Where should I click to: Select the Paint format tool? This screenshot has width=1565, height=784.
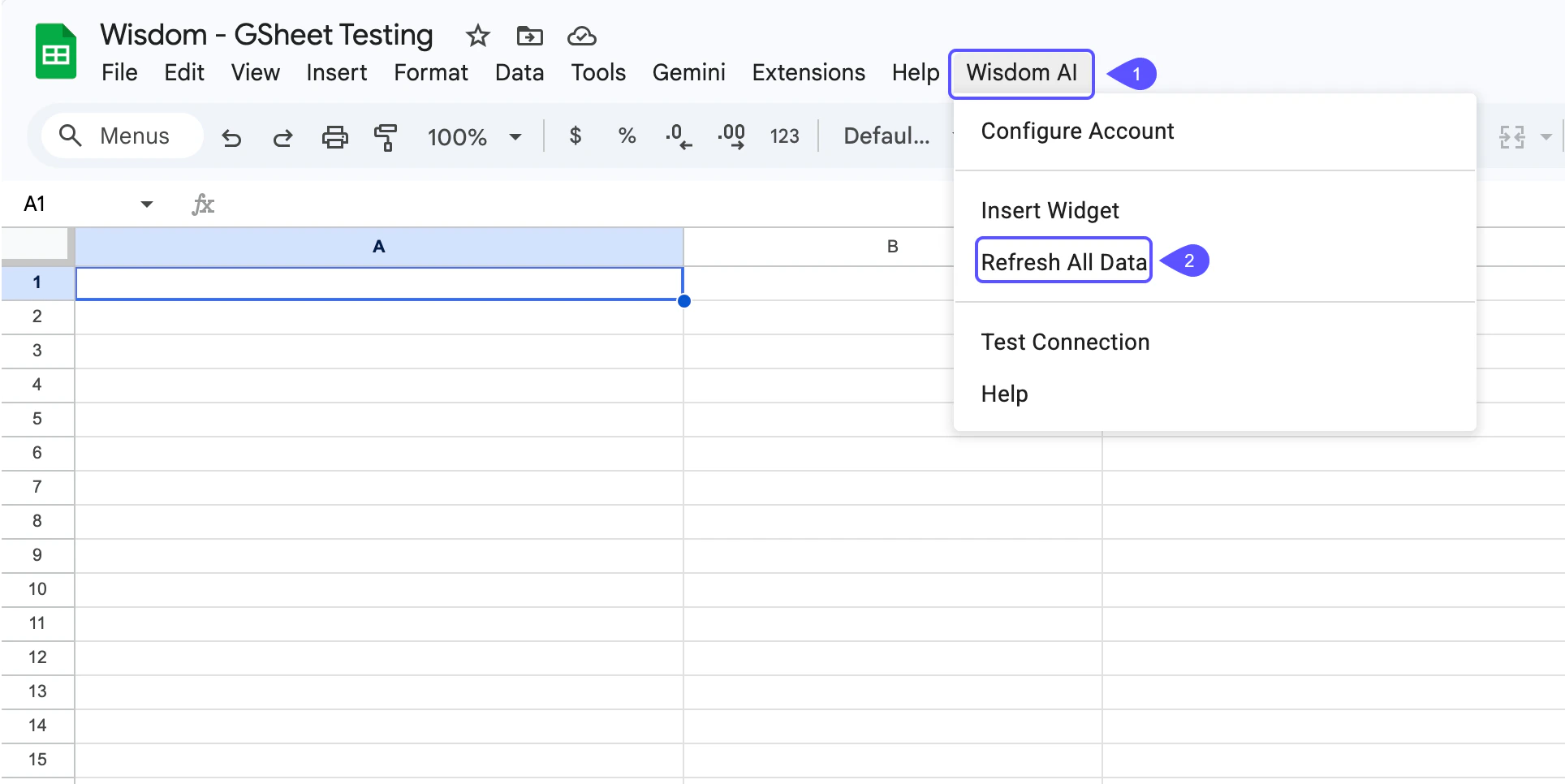pos(386,137)
